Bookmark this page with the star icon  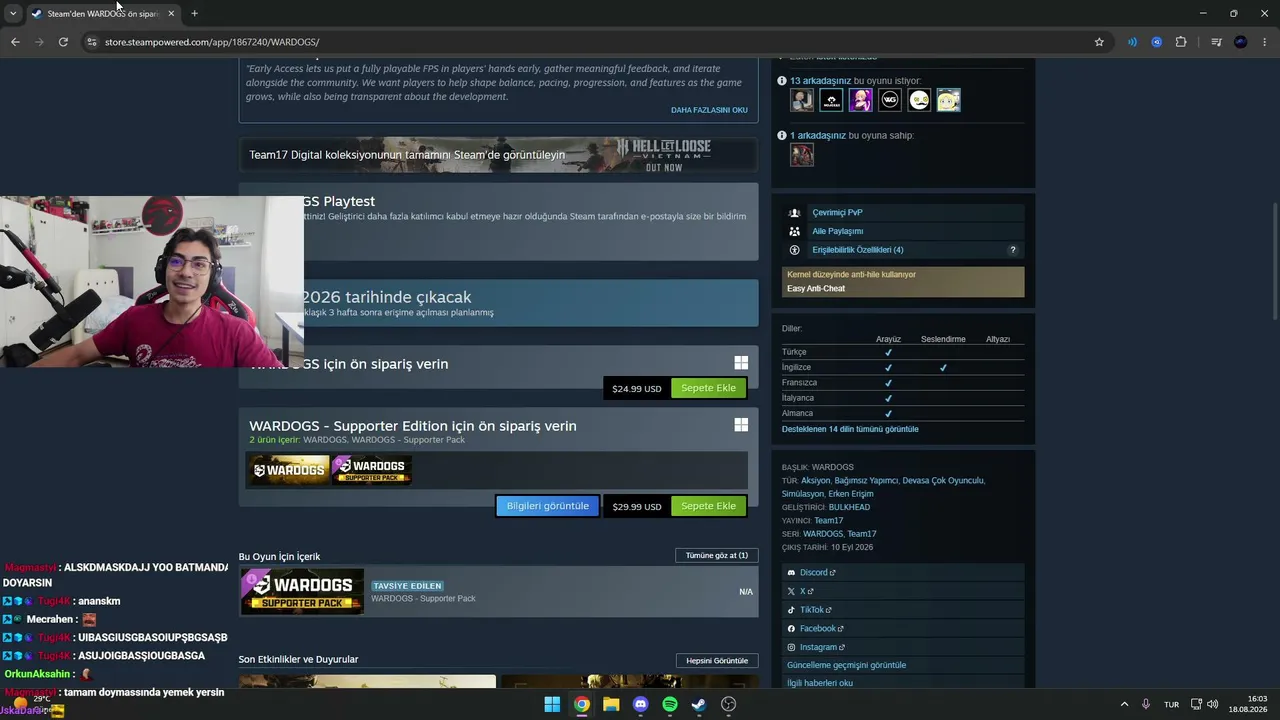[1099, 42]
